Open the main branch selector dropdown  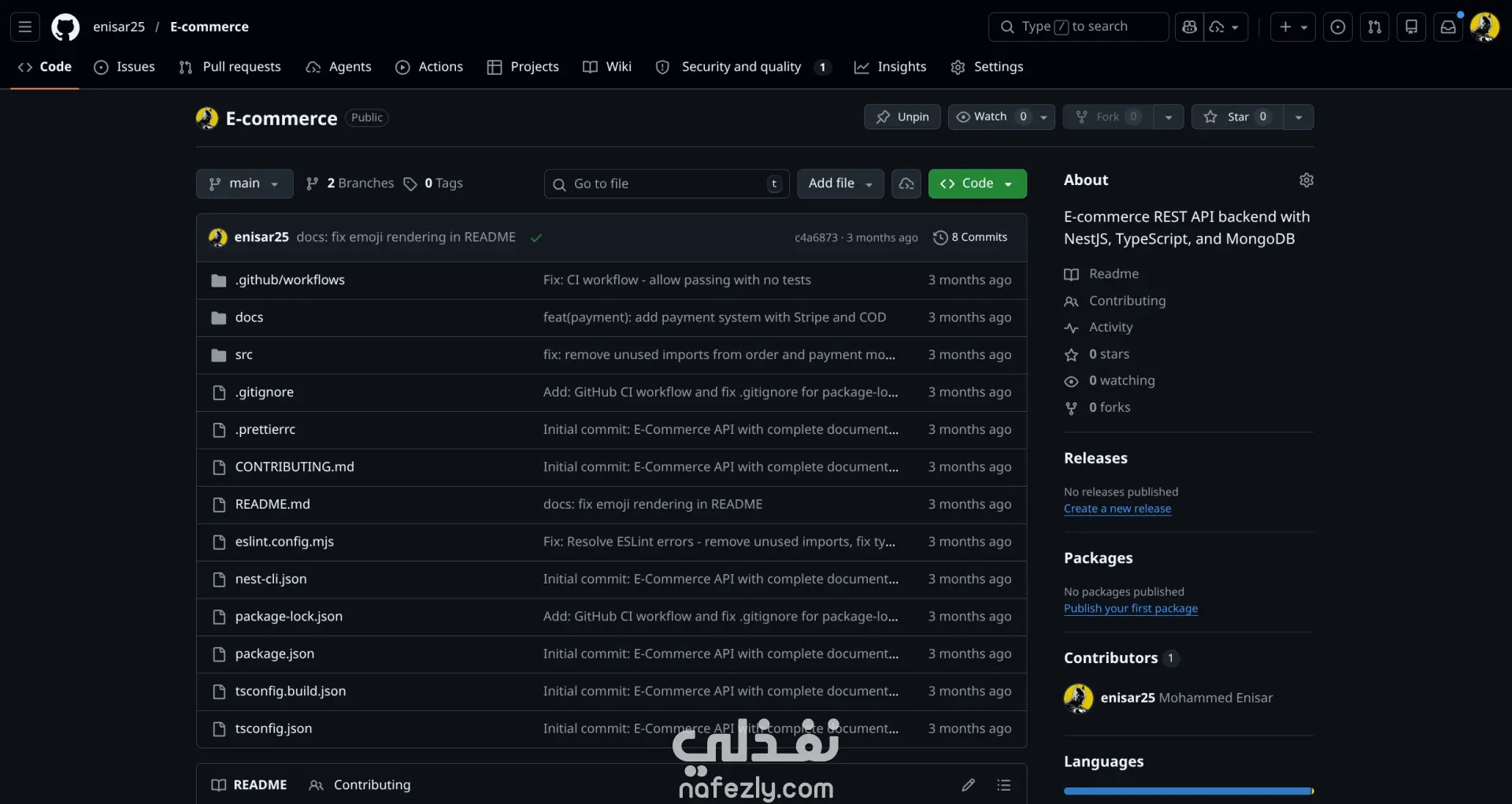click(x=245, y=183)
